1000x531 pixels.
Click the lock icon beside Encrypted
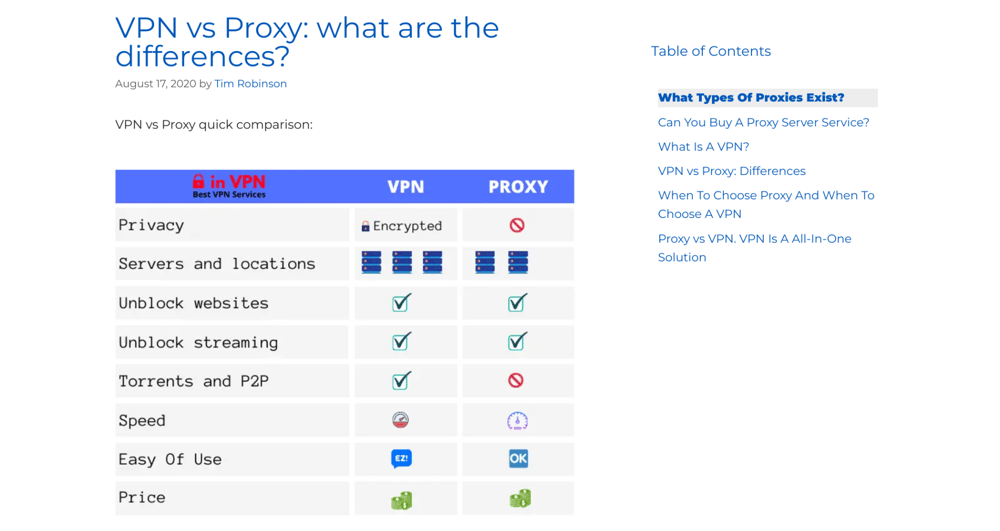click(x=366, y=227)
